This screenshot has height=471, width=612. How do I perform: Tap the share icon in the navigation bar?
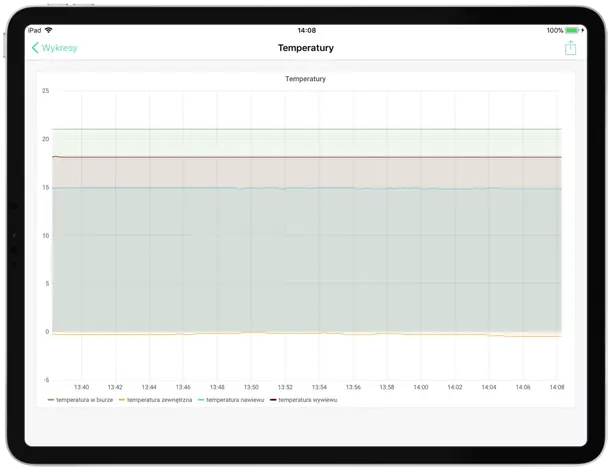[570, 48]
